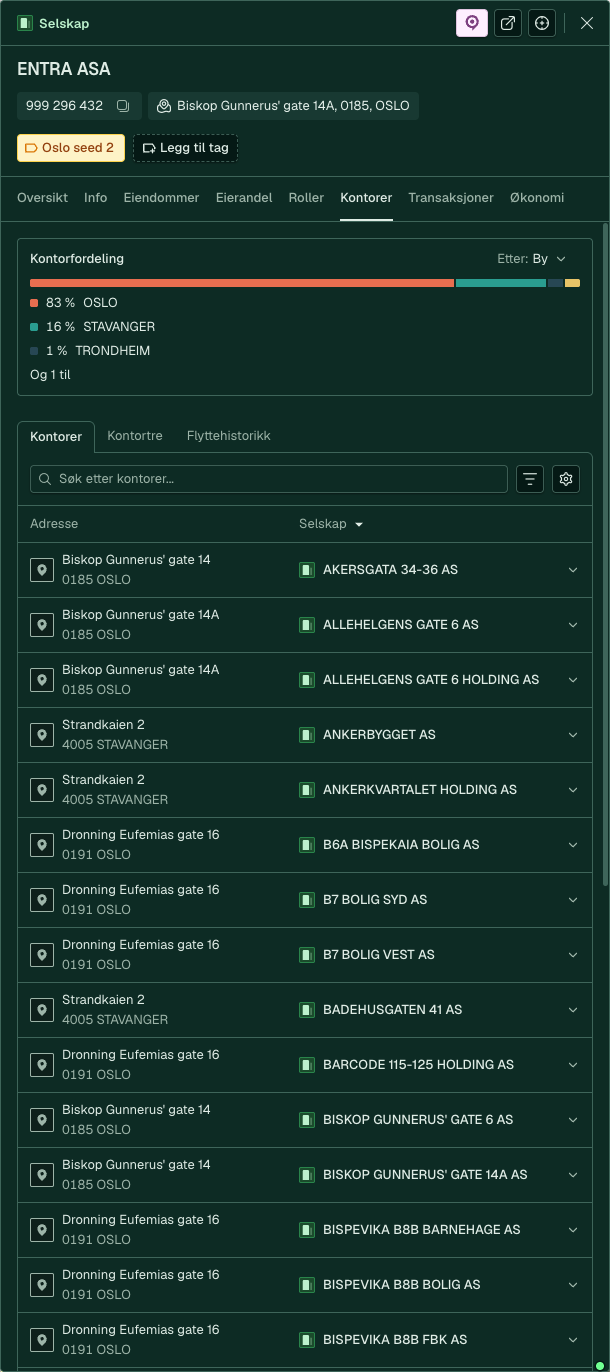Open the Eiendommer tab
This screenshot has width=610, height=1372.
coord(161,198)
